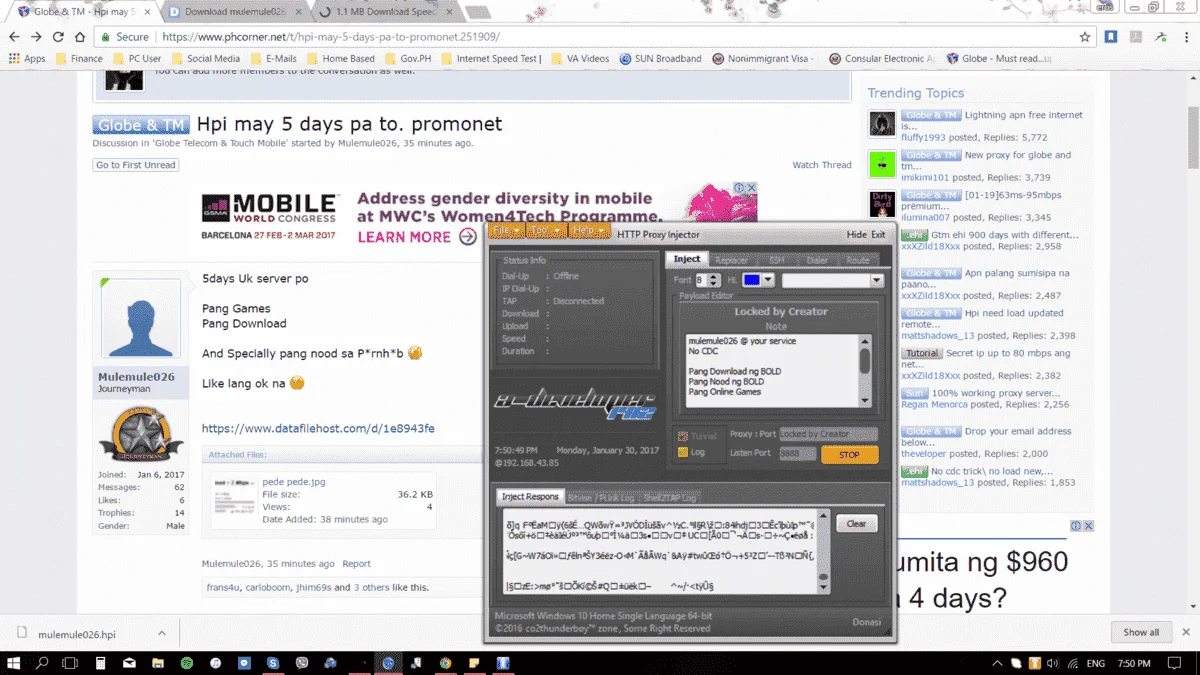
Task: Click Exit in the Proxy Injector title bar
Action: click(x=878, y=234)
